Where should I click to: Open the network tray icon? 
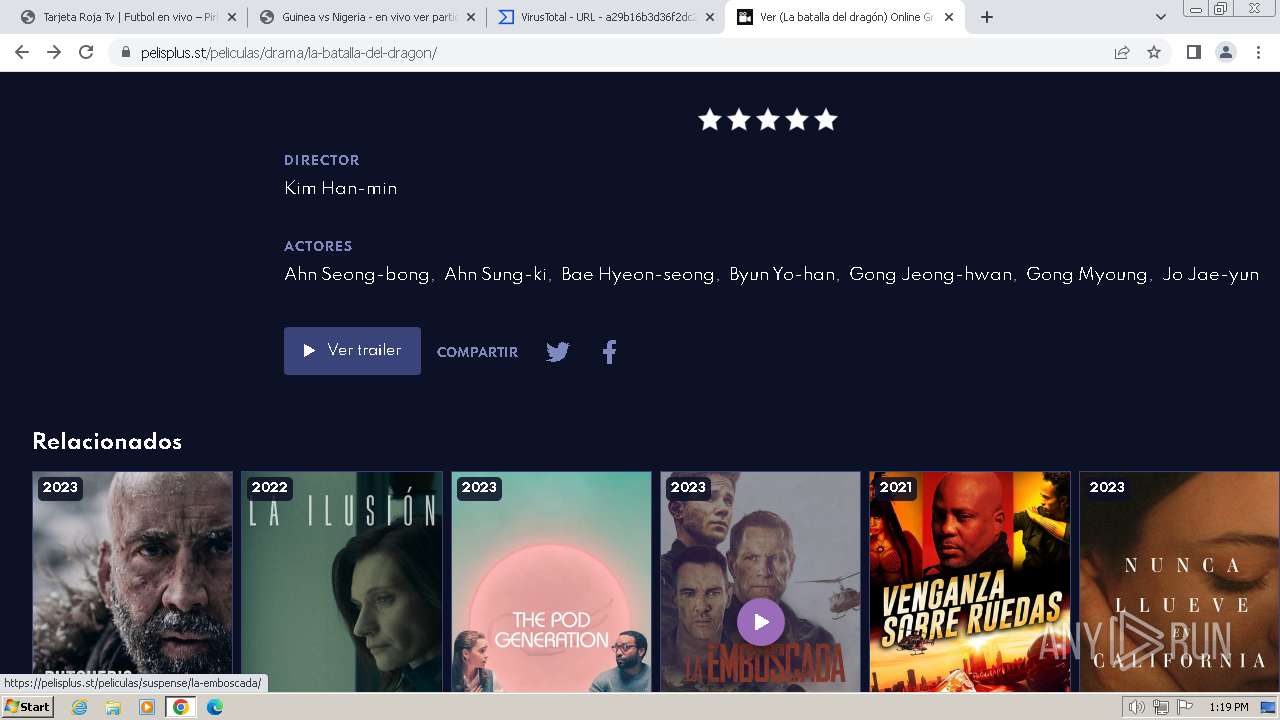[1161, 707]
